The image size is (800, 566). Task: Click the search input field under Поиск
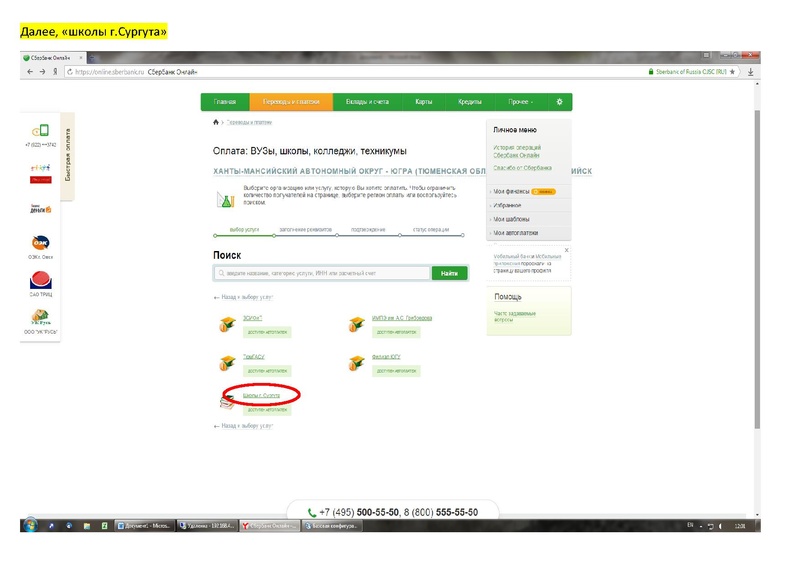[321, 273]
